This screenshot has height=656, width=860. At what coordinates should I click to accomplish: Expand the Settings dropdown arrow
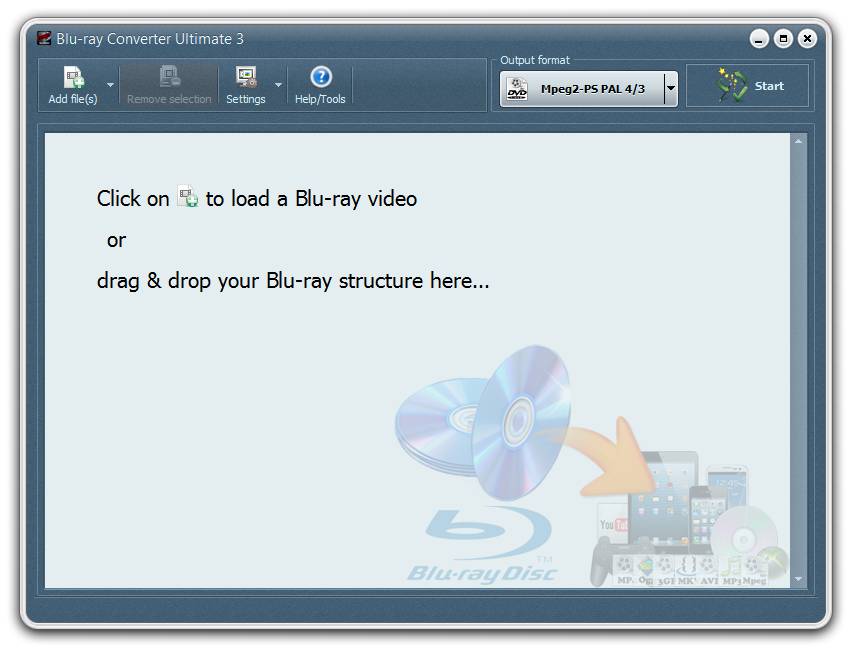pyautogui.click(x=279, y=85)
